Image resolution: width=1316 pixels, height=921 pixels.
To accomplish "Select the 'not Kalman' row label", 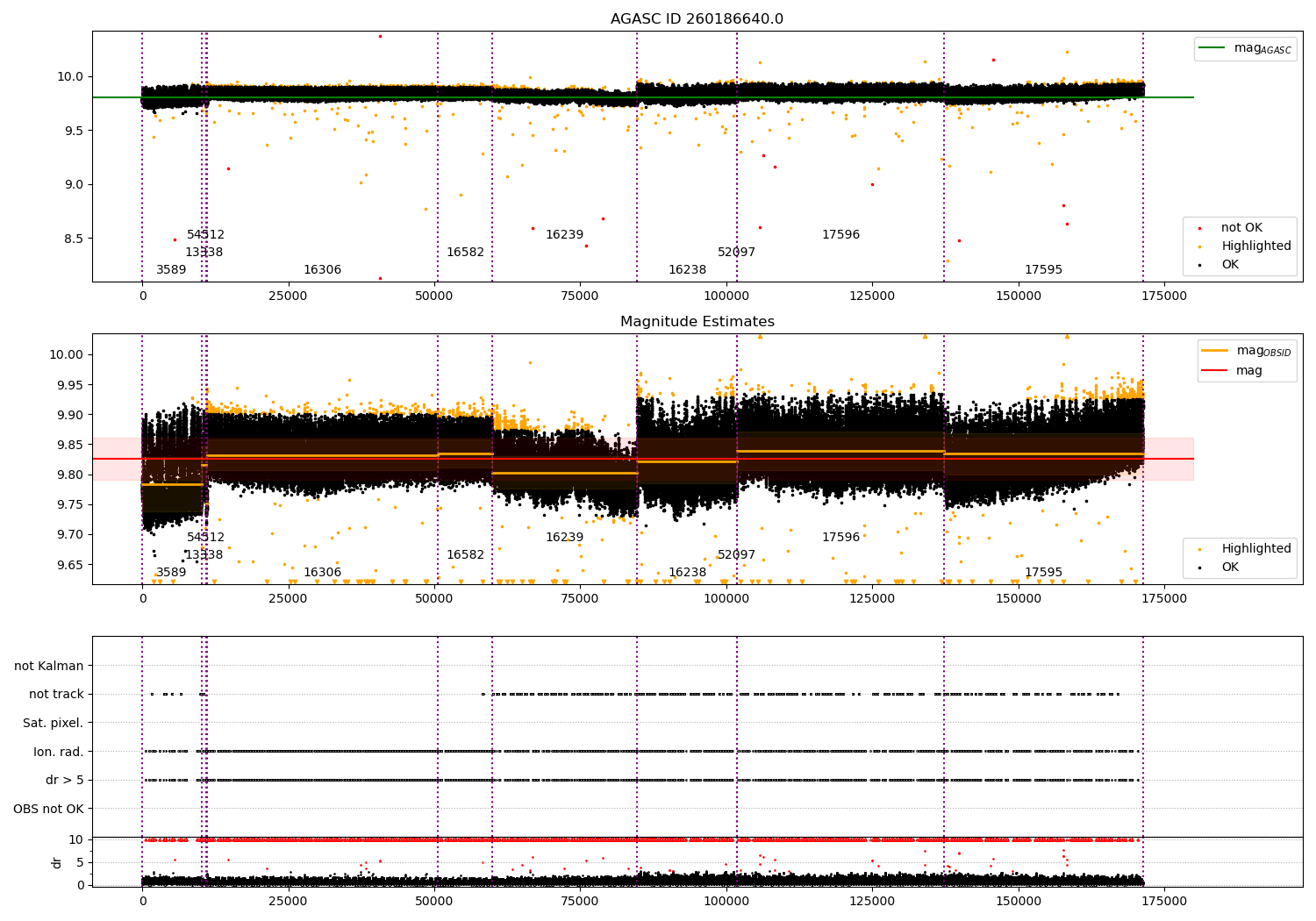I will click(49, 666).
